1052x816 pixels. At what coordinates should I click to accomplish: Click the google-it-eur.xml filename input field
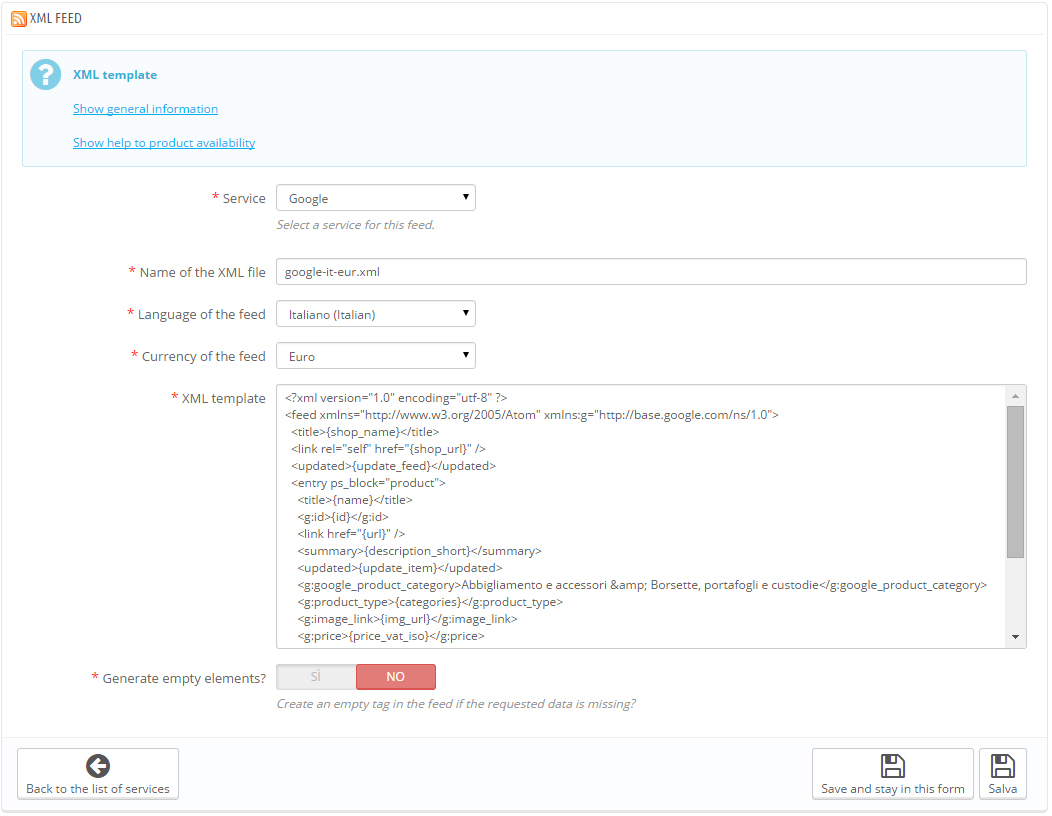[650, 271]
